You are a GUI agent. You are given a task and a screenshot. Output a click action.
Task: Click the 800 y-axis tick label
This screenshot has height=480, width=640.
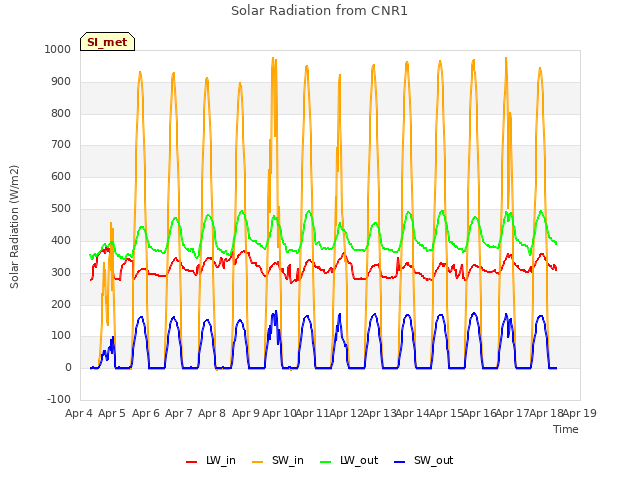61,113
